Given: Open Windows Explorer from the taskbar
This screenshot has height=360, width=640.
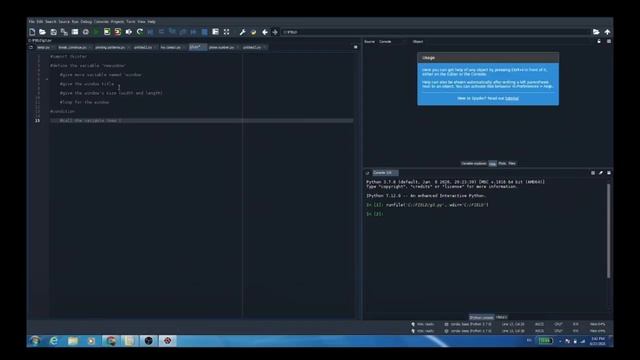Looking at the screenshot, I should coord(73,341).
